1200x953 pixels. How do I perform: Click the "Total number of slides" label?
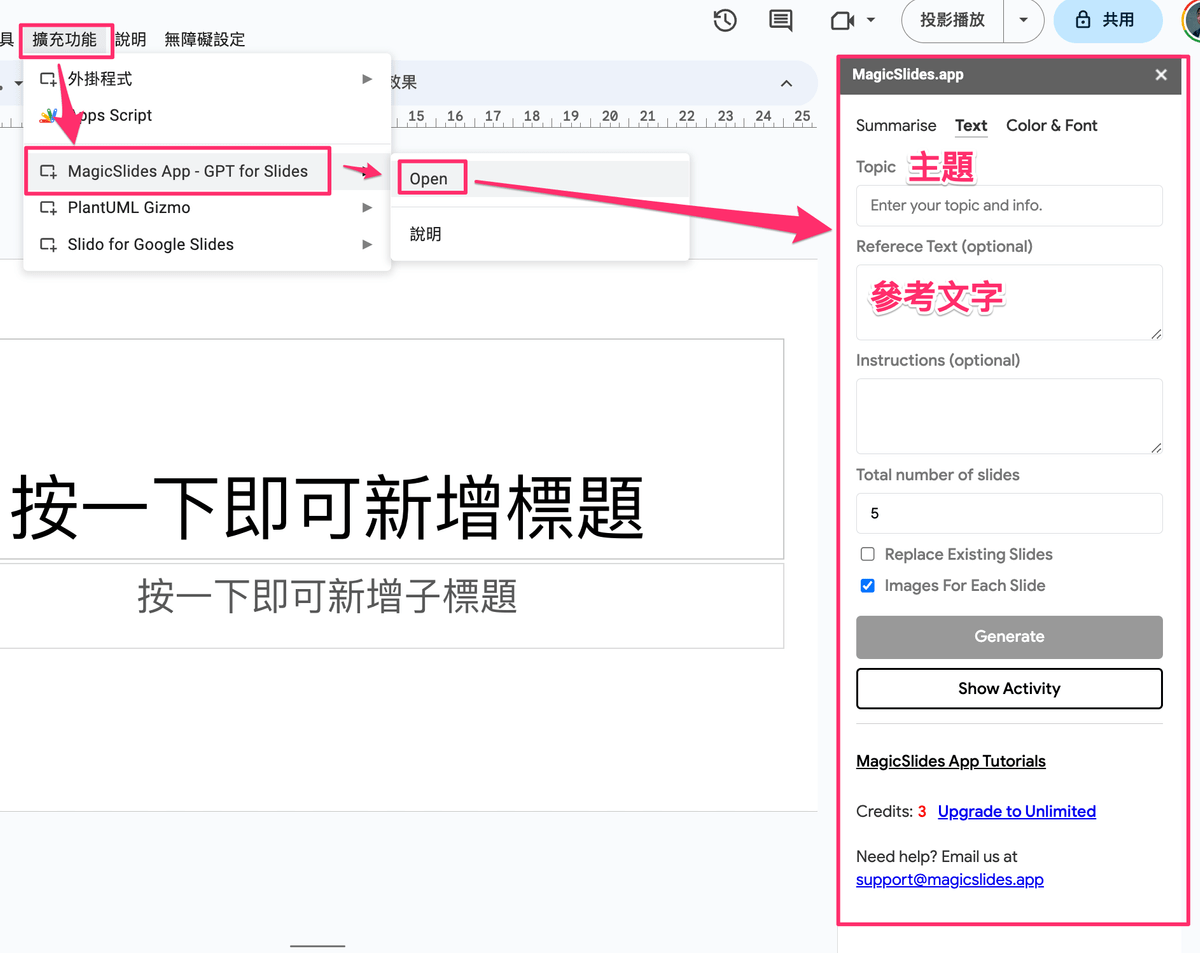point(938,475)
